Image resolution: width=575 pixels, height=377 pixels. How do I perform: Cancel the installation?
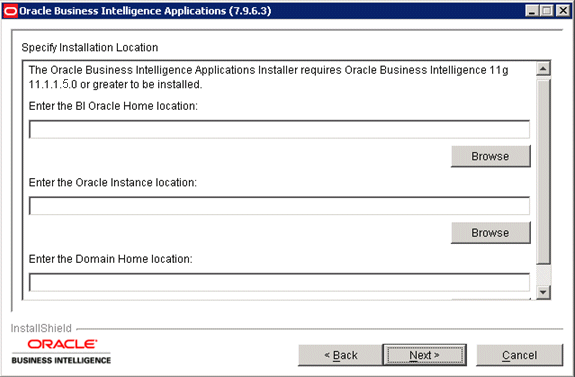click(x=520, y=355)
